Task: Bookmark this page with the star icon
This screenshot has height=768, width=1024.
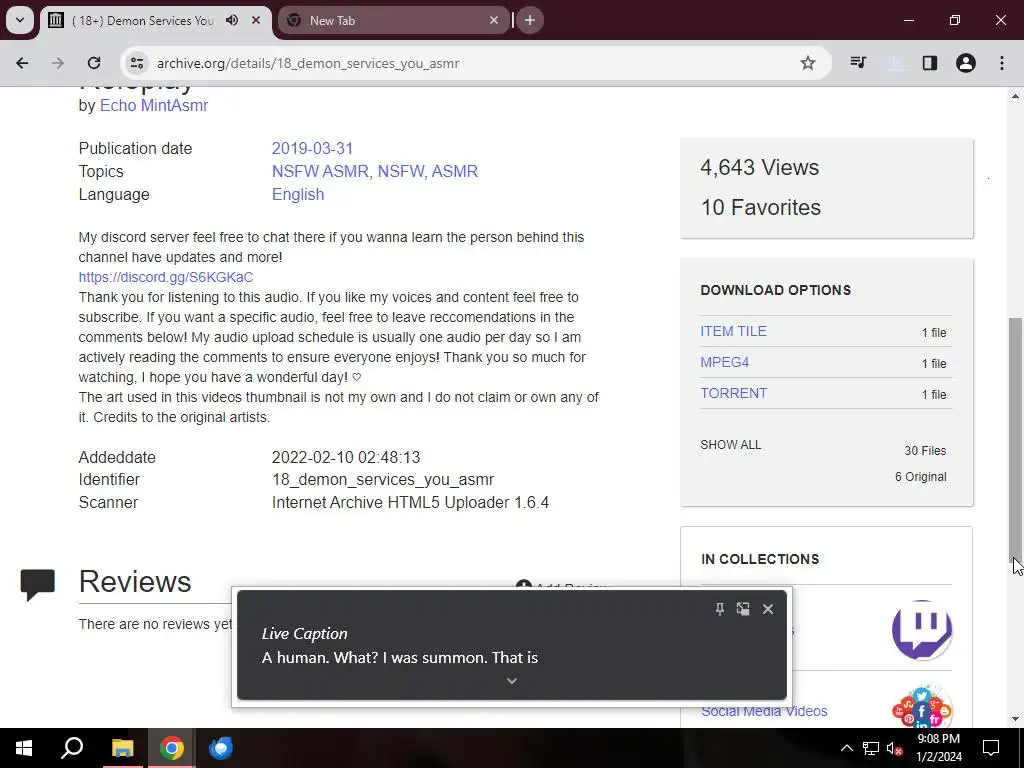Action: click(808, 63)
